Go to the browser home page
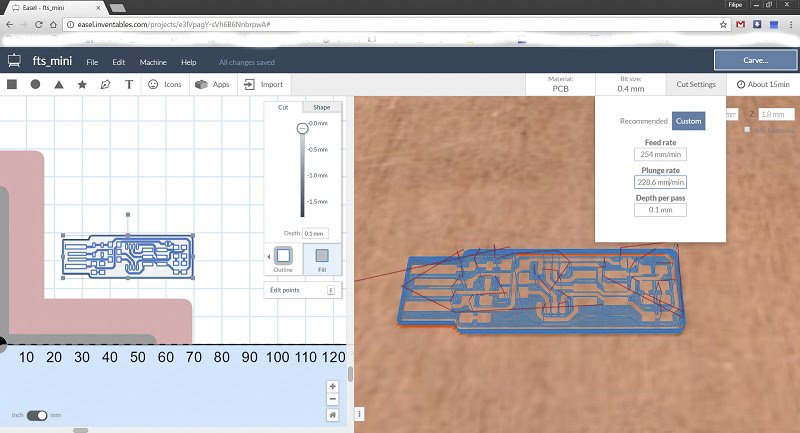Viewport: 800px width, 433px height. 53,24
